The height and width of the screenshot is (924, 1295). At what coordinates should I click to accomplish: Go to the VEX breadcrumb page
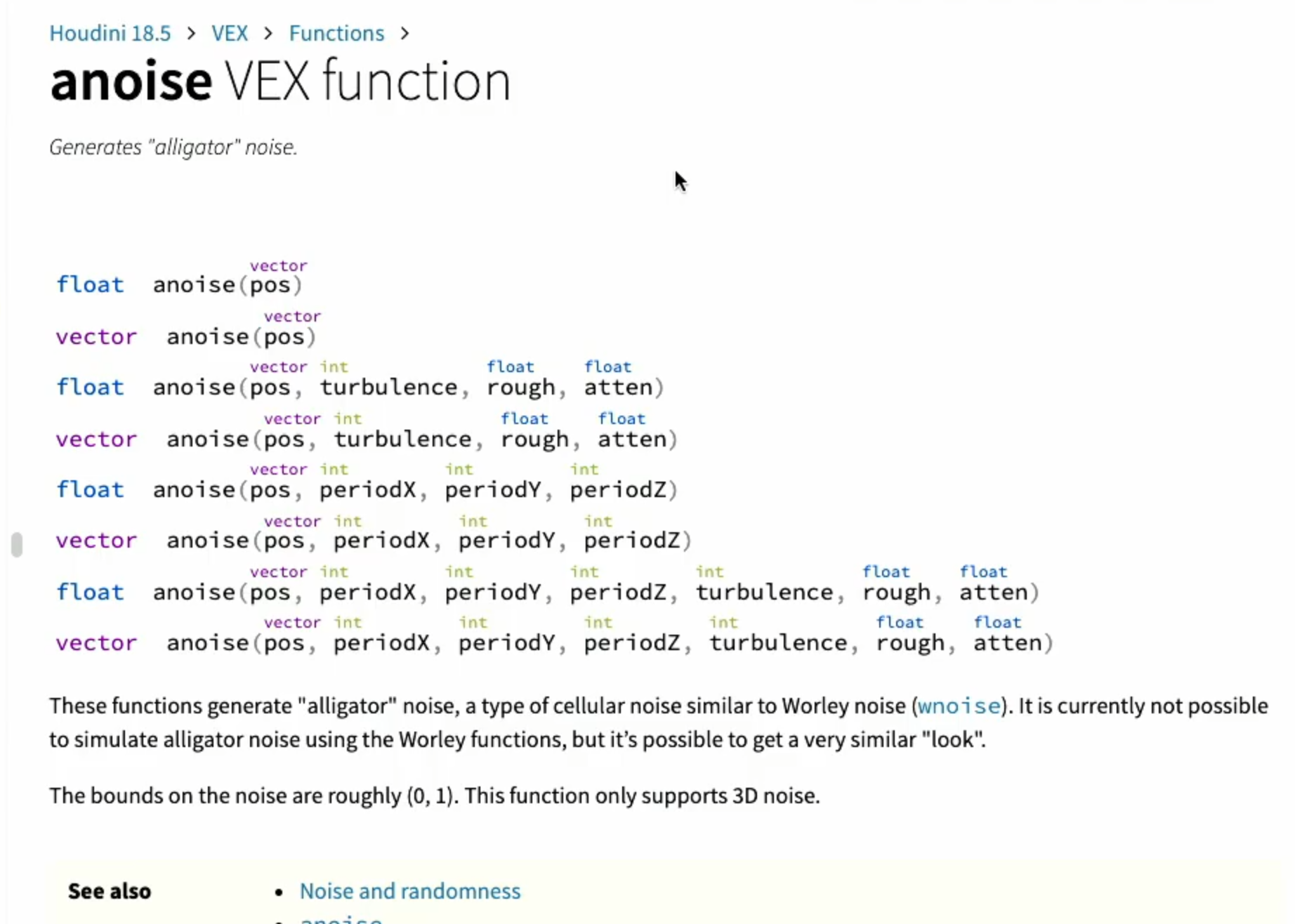230,33
